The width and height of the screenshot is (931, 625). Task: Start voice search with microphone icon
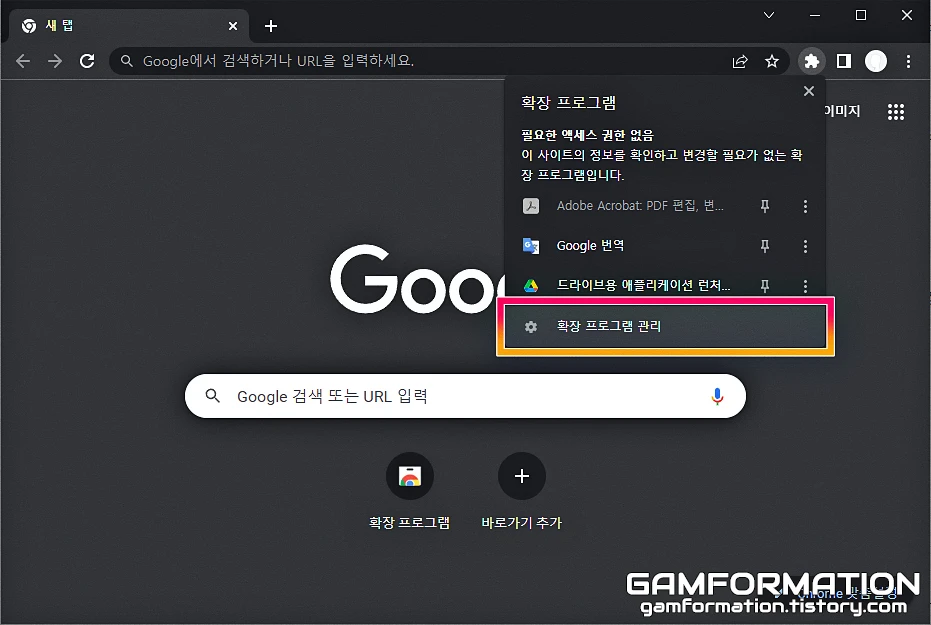[x=717, y=396]
